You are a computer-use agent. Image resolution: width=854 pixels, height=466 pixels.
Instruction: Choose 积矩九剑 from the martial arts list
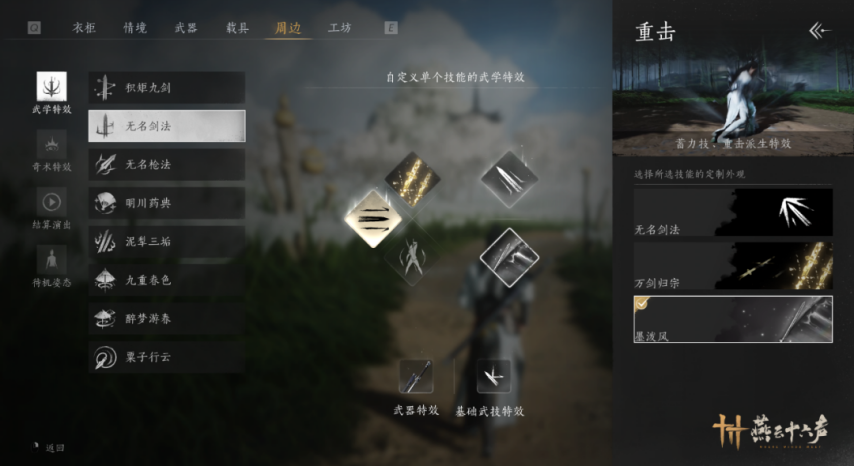pyautogui.click(x=167, y=88)
